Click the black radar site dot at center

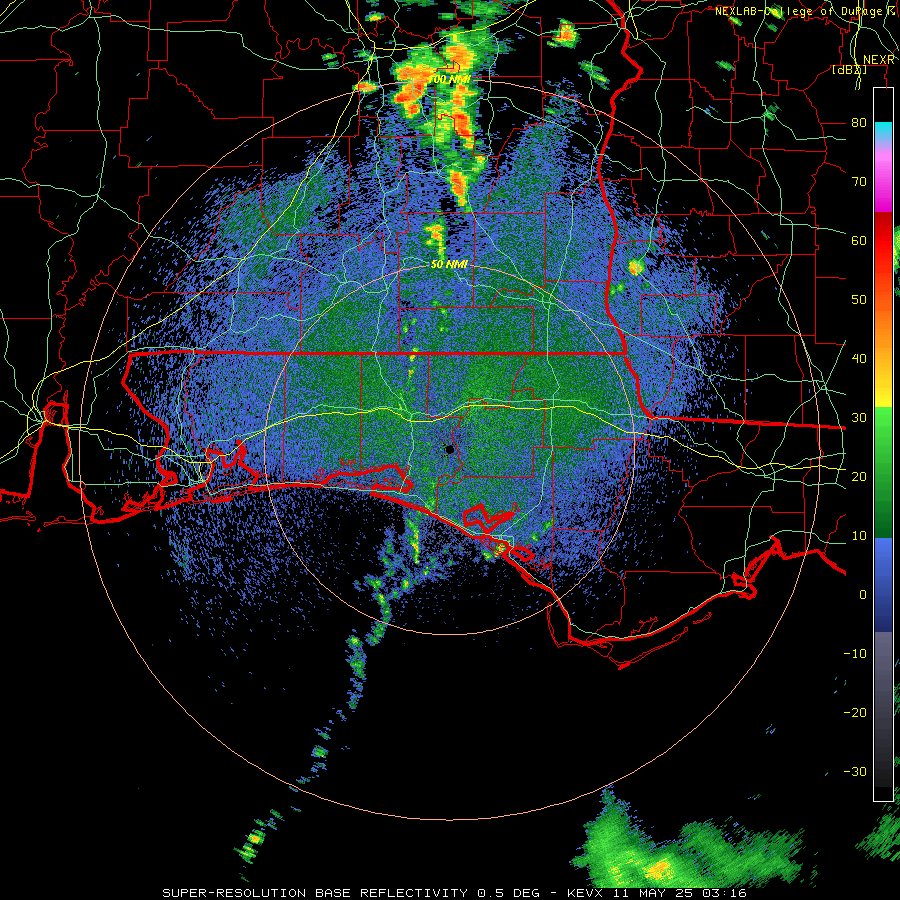(449, 449)
